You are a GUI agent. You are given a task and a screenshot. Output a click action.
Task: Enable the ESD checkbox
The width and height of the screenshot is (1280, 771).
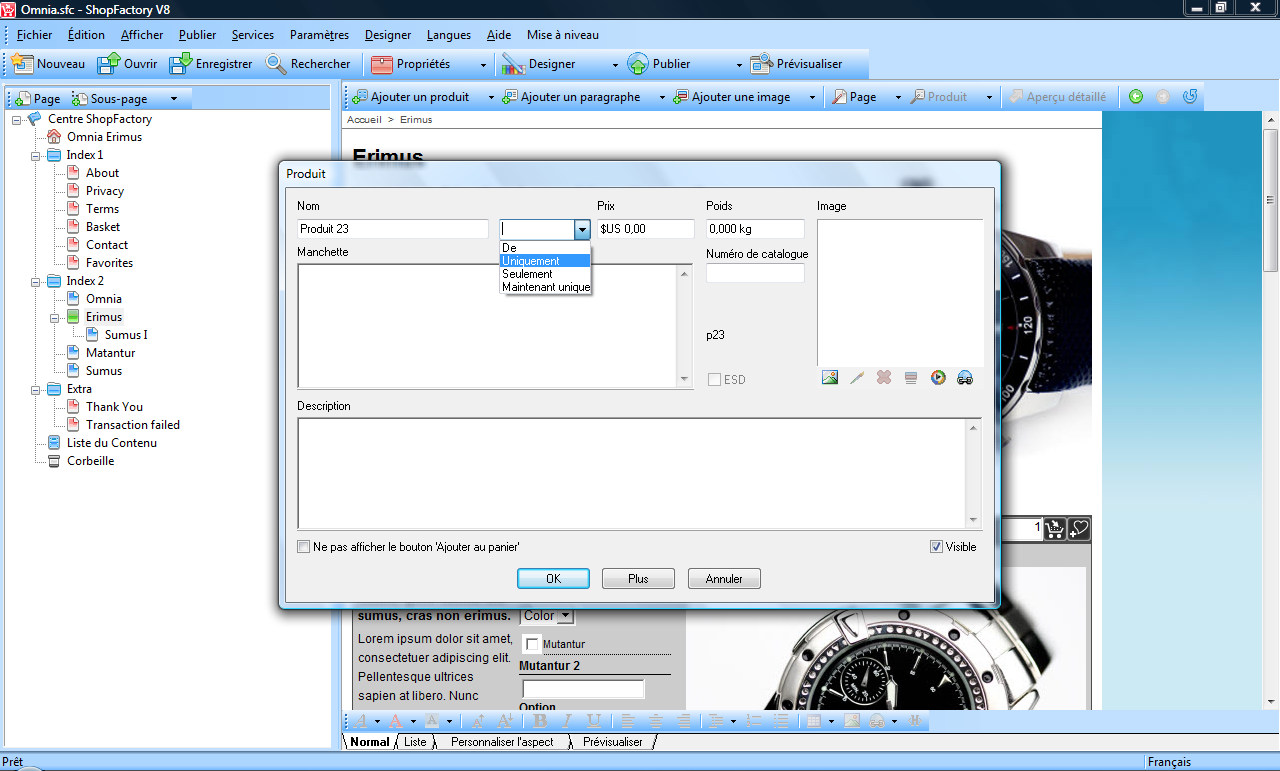(714, 380)
